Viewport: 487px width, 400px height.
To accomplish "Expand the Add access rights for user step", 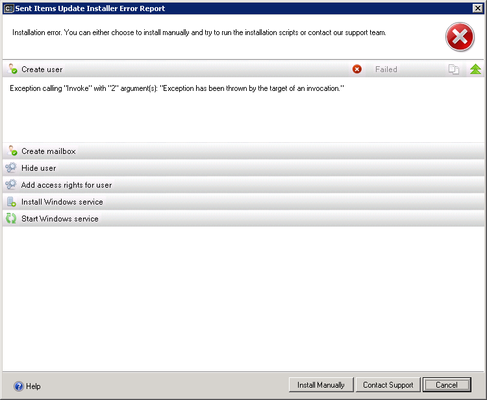I will point(244,185).
